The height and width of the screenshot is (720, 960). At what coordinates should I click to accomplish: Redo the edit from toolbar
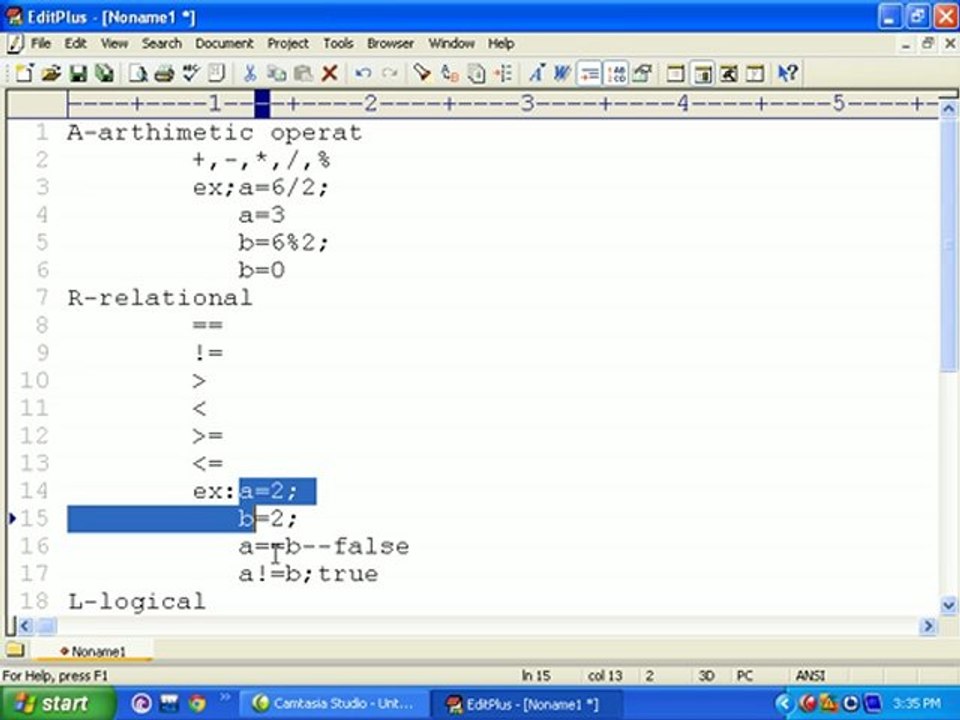(x=389, y=73)
